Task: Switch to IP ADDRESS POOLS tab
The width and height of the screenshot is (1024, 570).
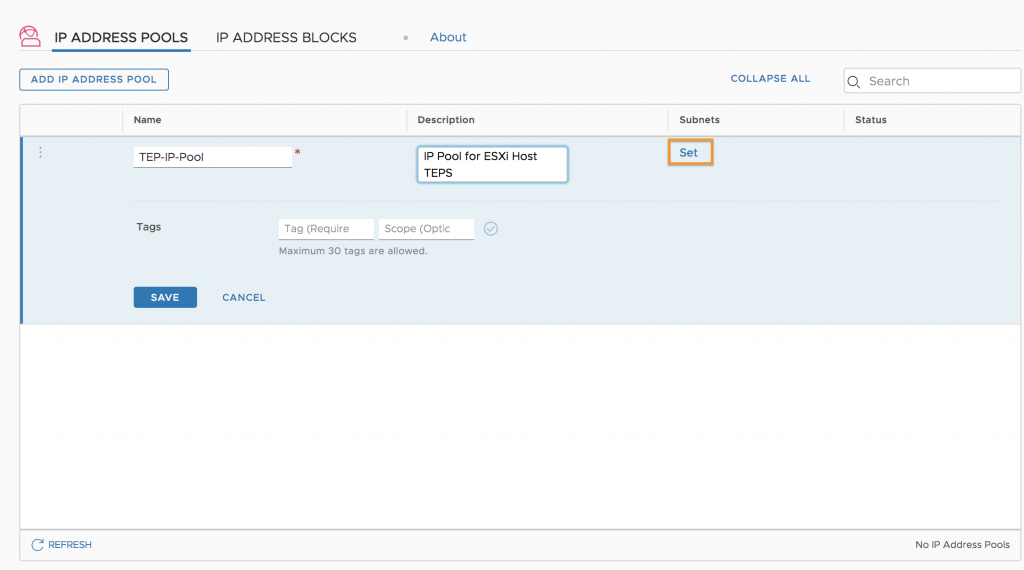Action: (x=121, y=37)
